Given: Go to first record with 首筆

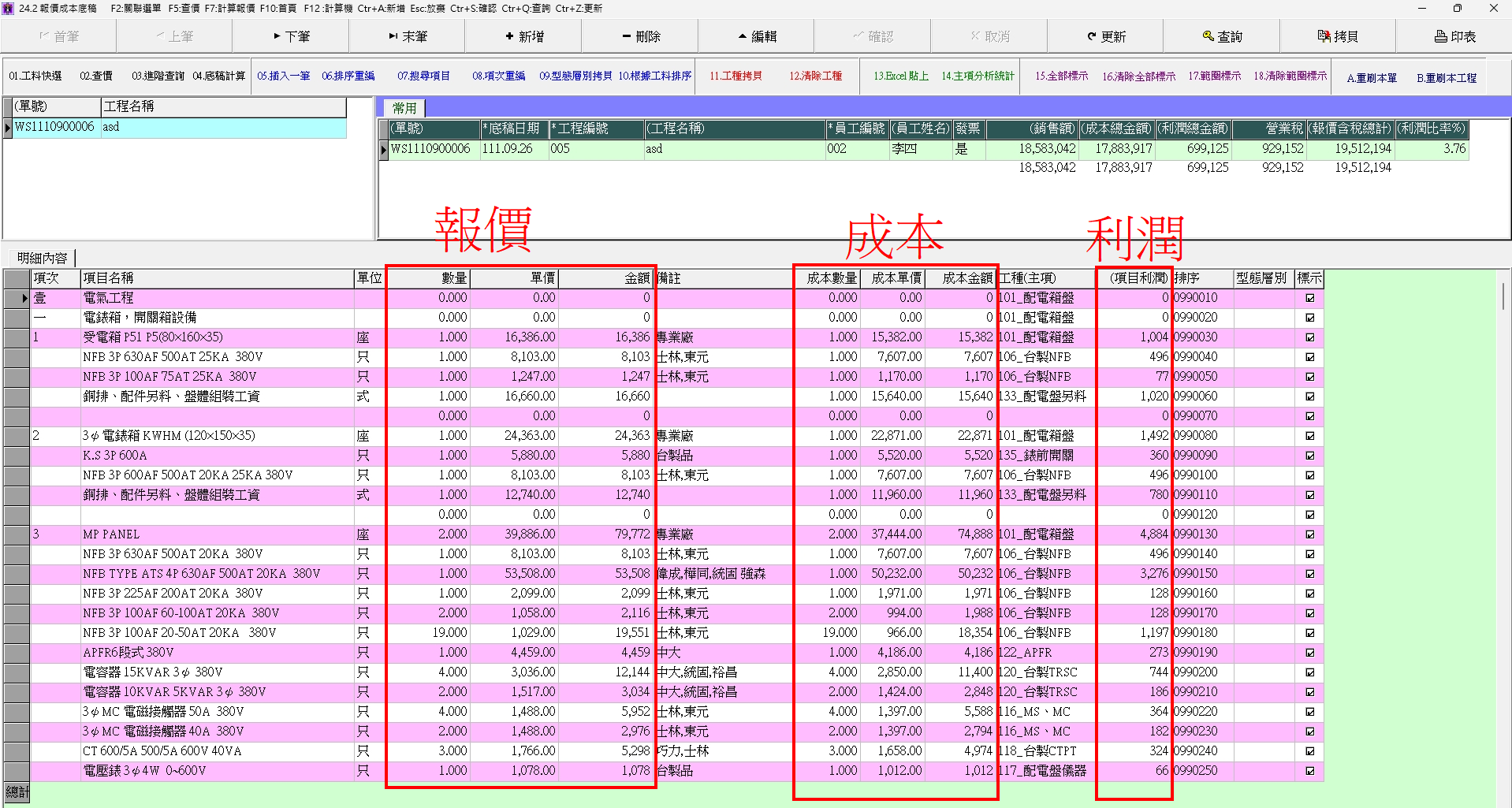Looking at the screenshot, I should pos(59,36).
